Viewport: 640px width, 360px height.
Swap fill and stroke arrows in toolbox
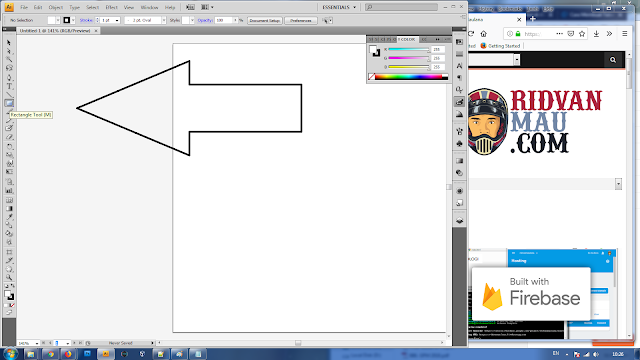[x=13, y=286]
